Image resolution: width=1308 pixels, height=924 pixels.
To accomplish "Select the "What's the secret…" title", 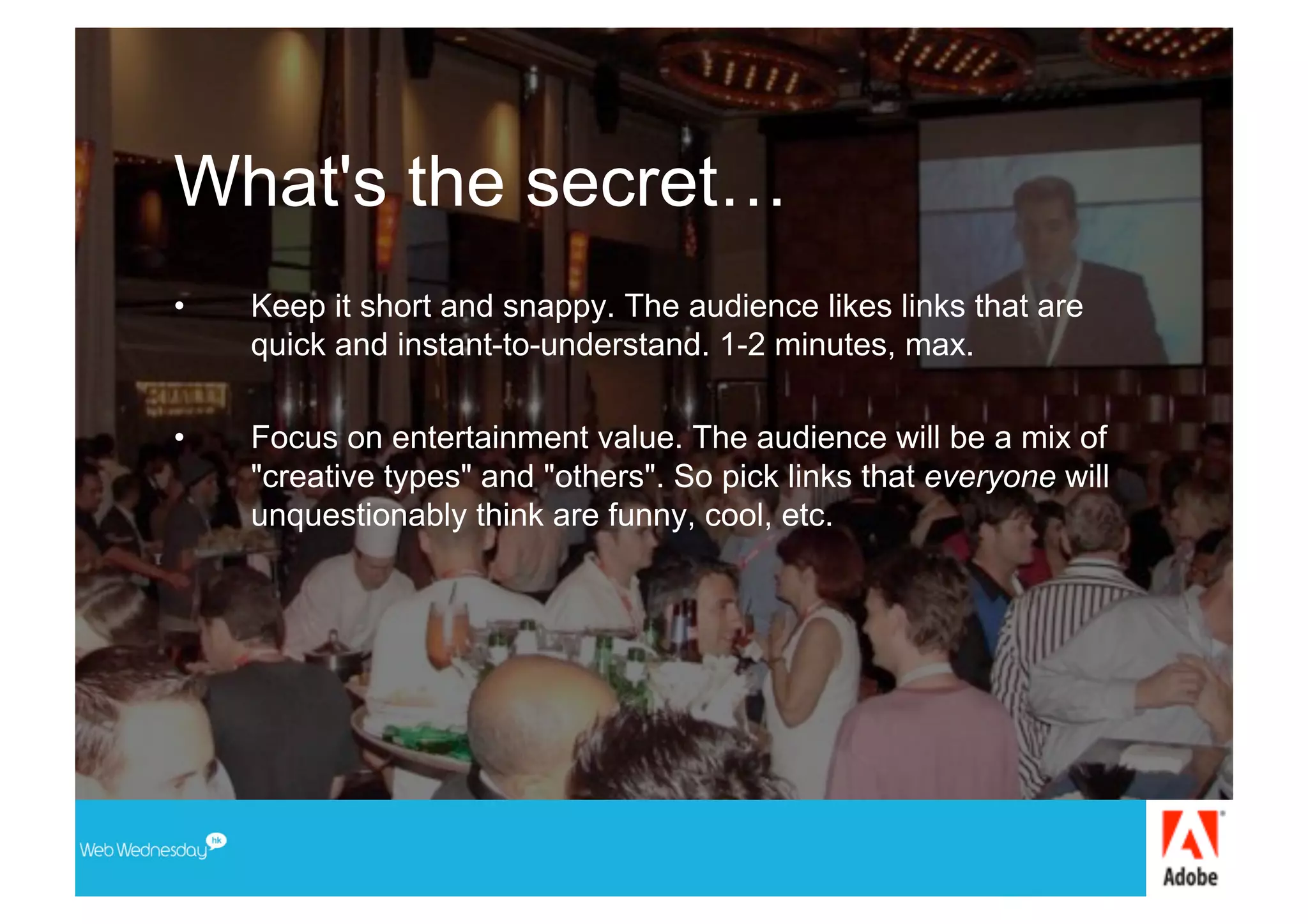I will point(478,181).
